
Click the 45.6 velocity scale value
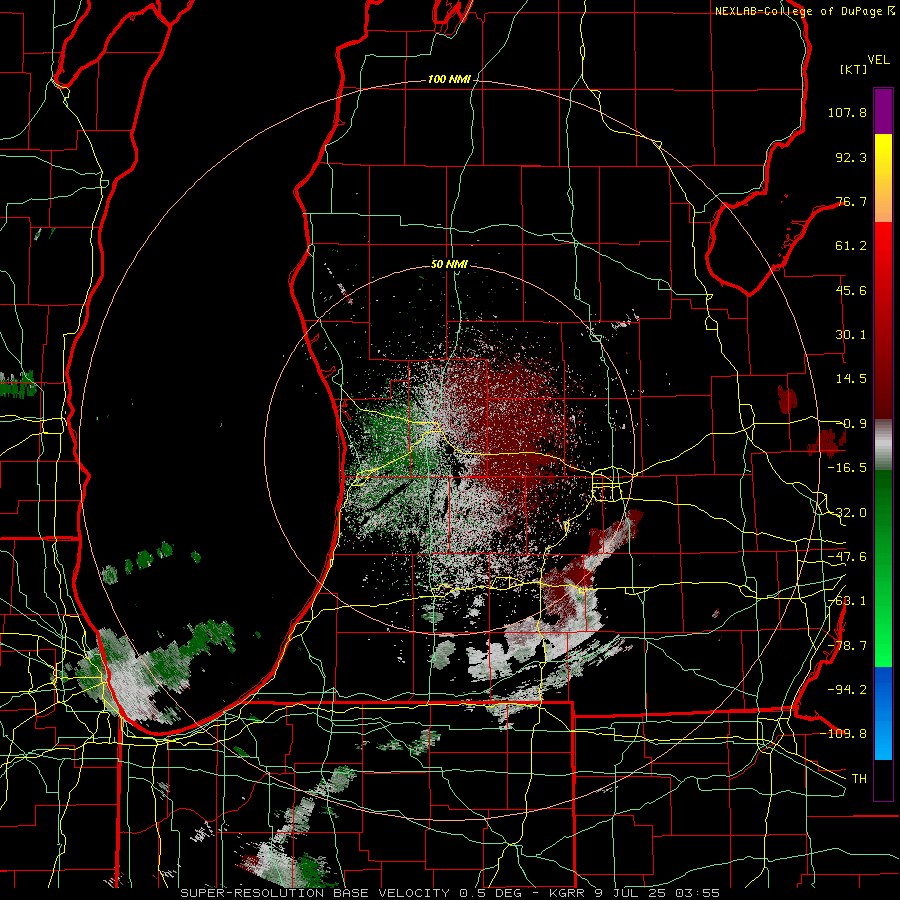(851, 290)
